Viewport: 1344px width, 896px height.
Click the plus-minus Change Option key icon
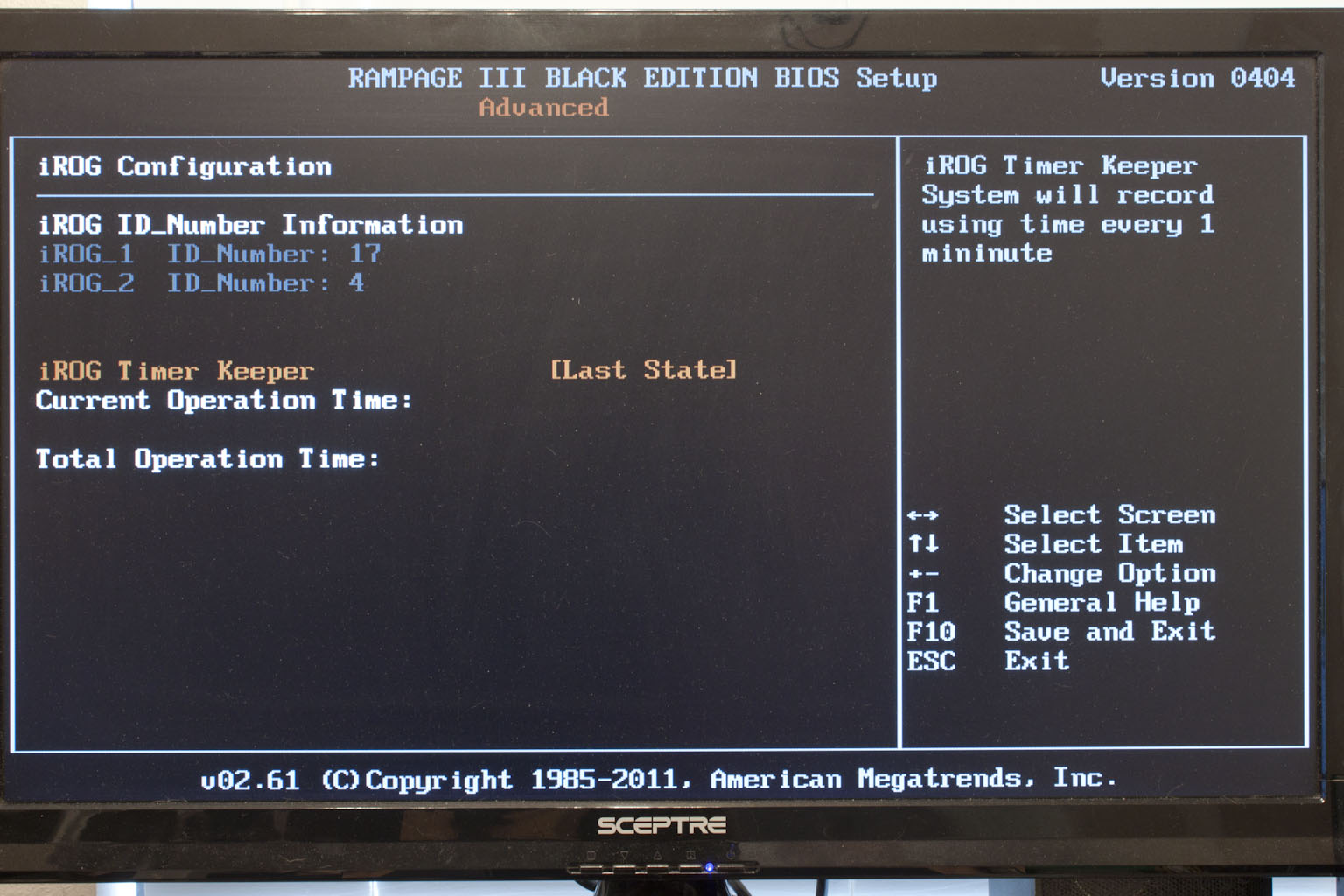[x=923, y=574]
